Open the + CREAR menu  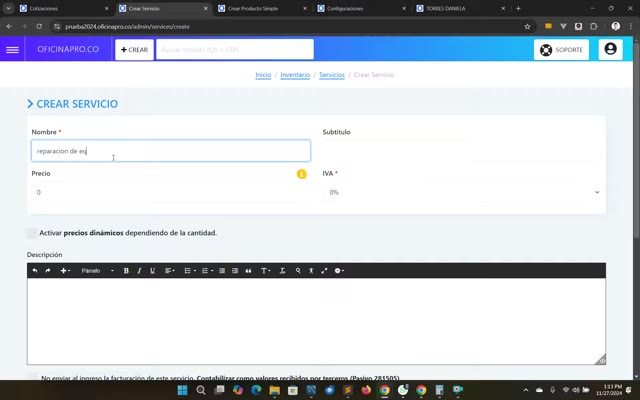click(x=134, y=50)
